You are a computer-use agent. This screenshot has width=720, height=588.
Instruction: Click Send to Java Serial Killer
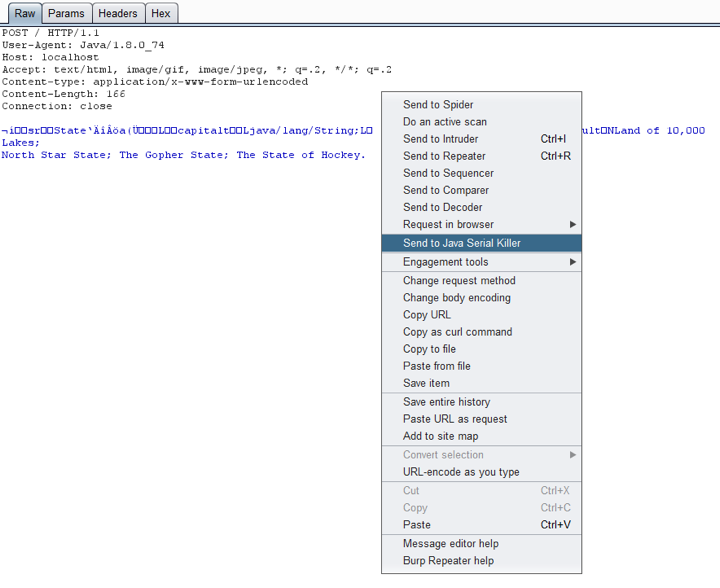(x=462, y=243)
